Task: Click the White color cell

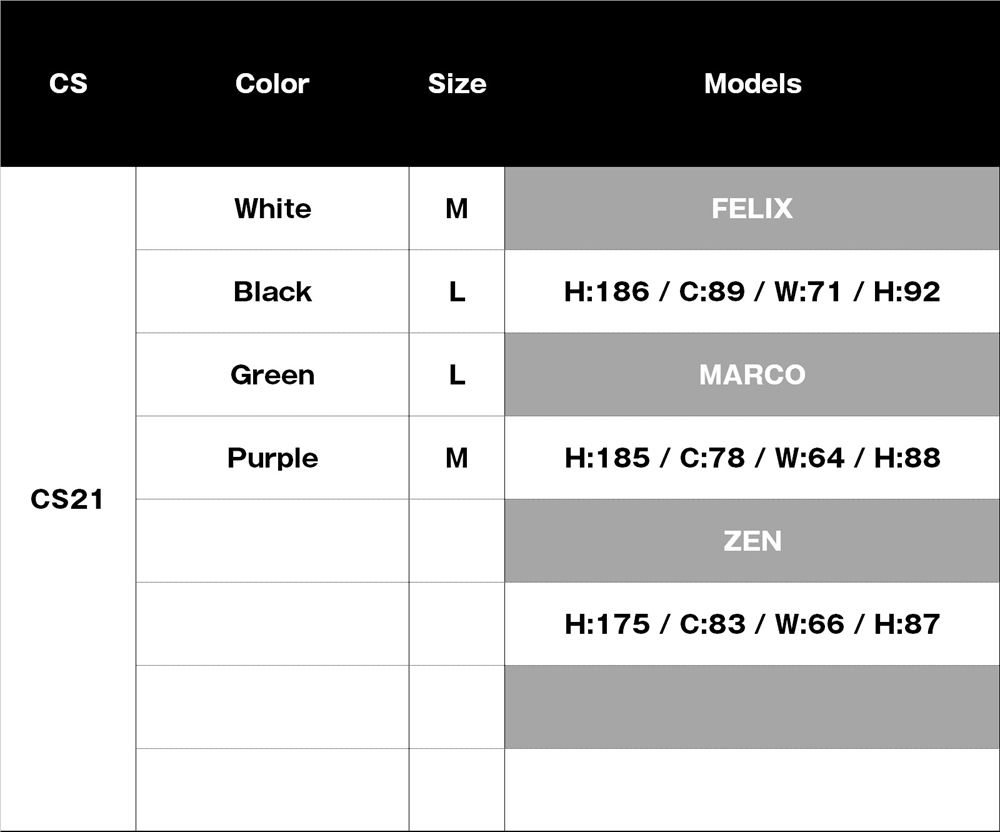Action: click(x=272, y=209)
